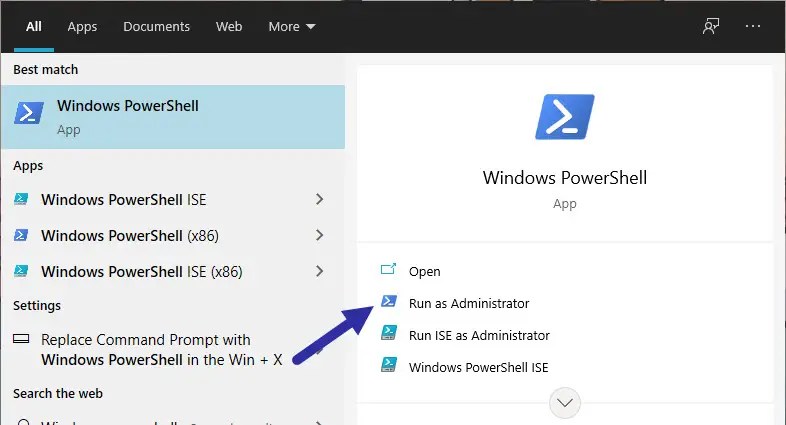Open Windows PowerShell ISE action in details pane
The width and height of the screenshot is (786, 425).
pos(479,367)
